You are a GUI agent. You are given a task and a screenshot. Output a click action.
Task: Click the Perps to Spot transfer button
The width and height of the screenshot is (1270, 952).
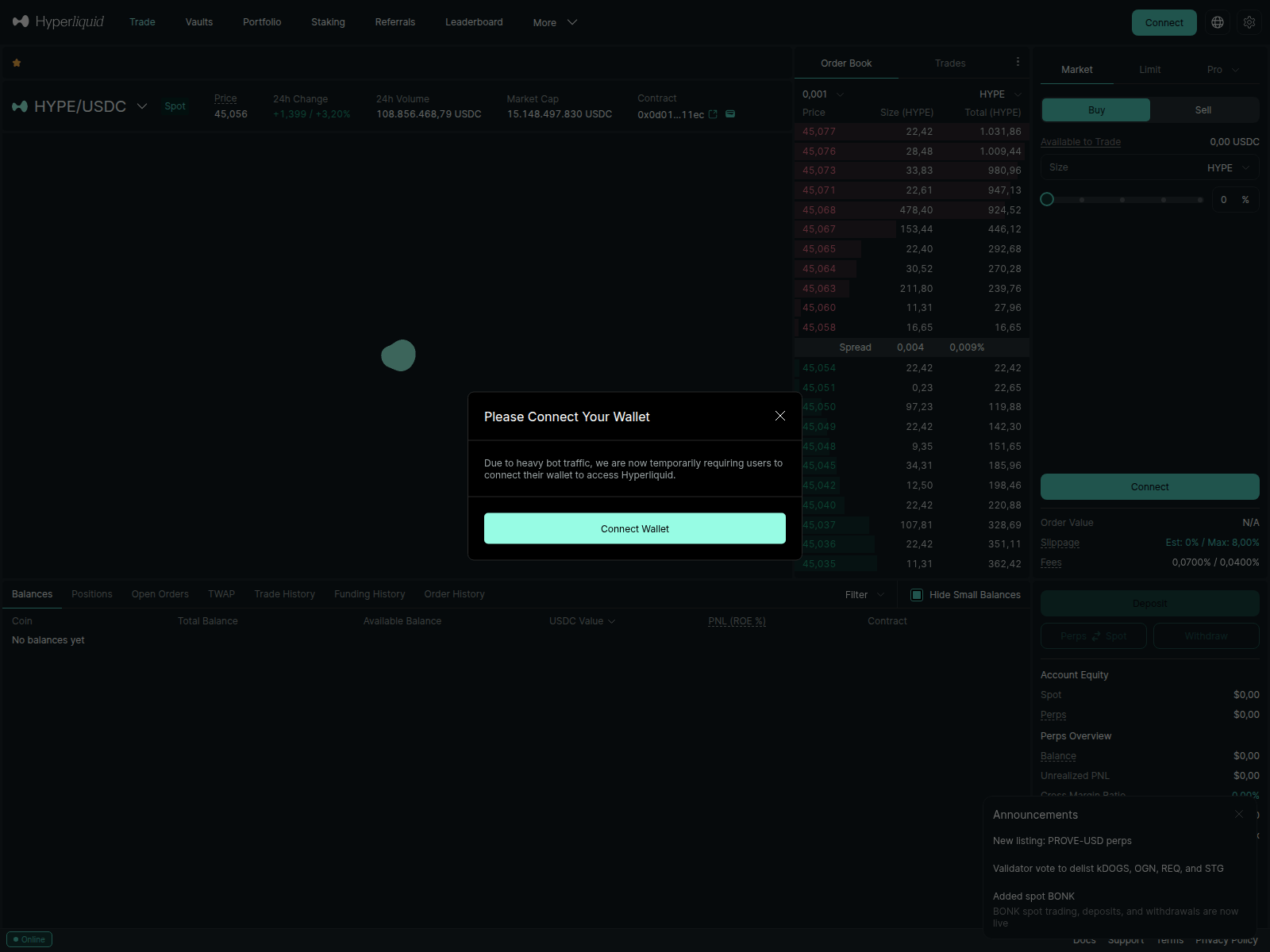coord(1093,636)
